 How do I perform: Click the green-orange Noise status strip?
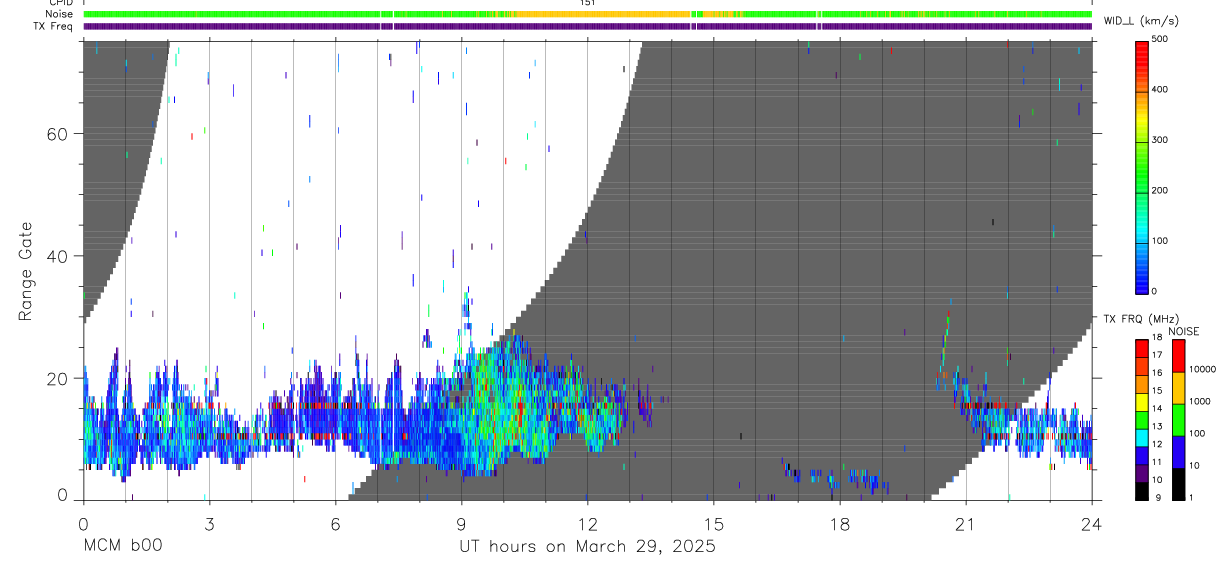588,14
